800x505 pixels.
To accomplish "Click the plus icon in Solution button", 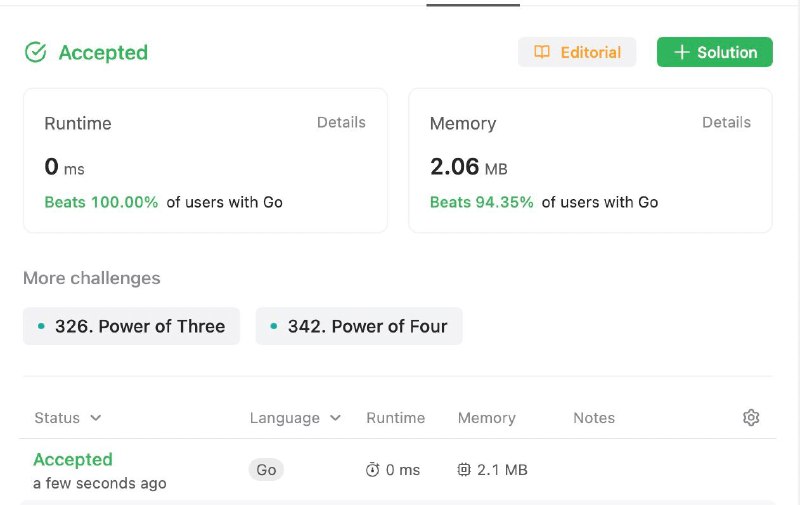I will (x=682, y=52).
